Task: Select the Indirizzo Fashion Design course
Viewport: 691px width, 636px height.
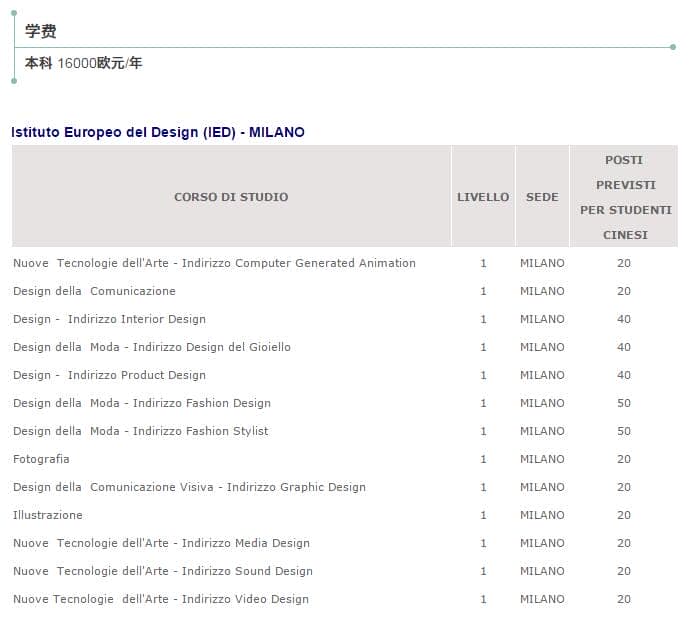Action: (x=142, y=403)
